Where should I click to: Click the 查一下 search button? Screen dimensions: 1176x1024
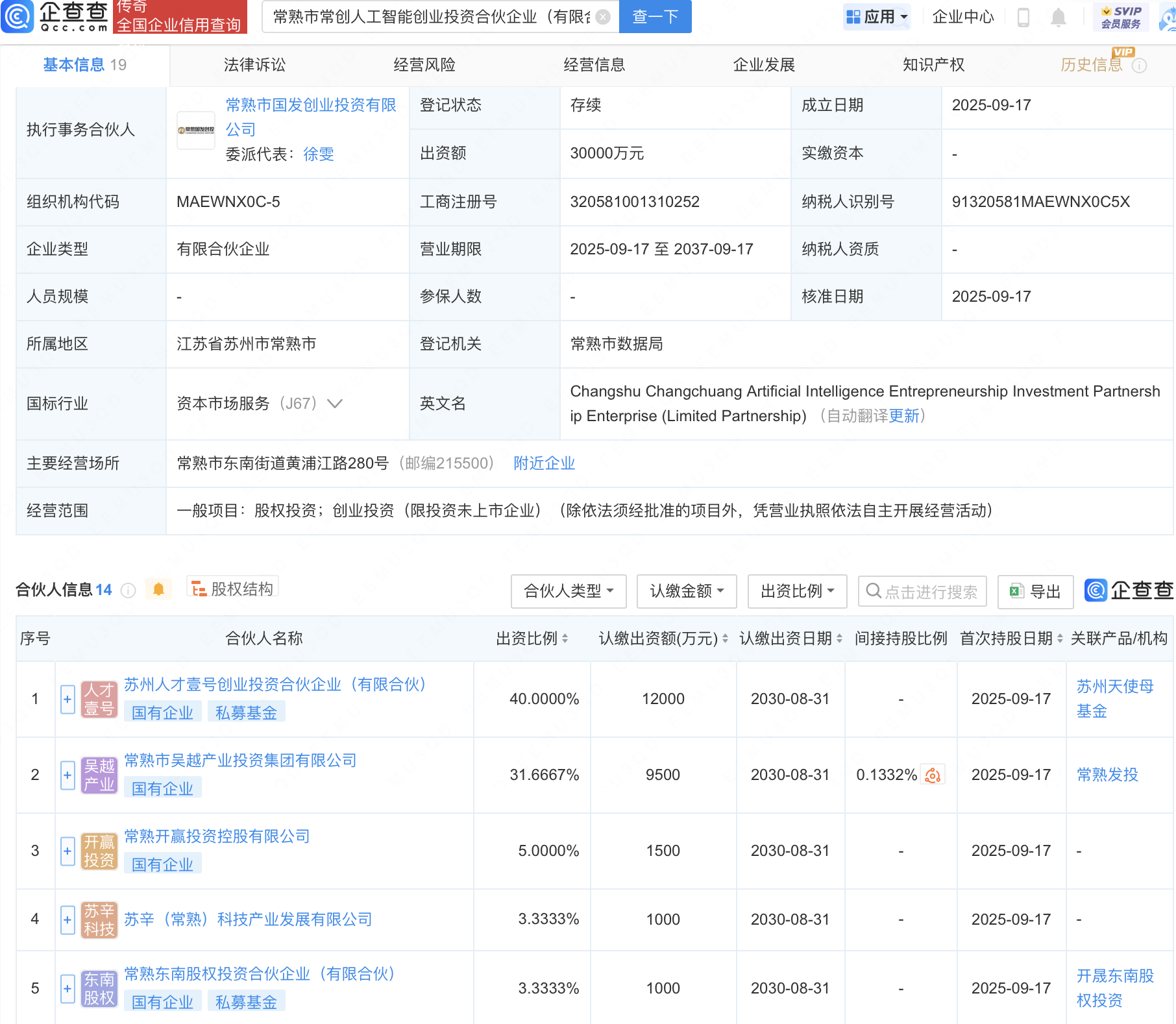[x=655, y=17]
